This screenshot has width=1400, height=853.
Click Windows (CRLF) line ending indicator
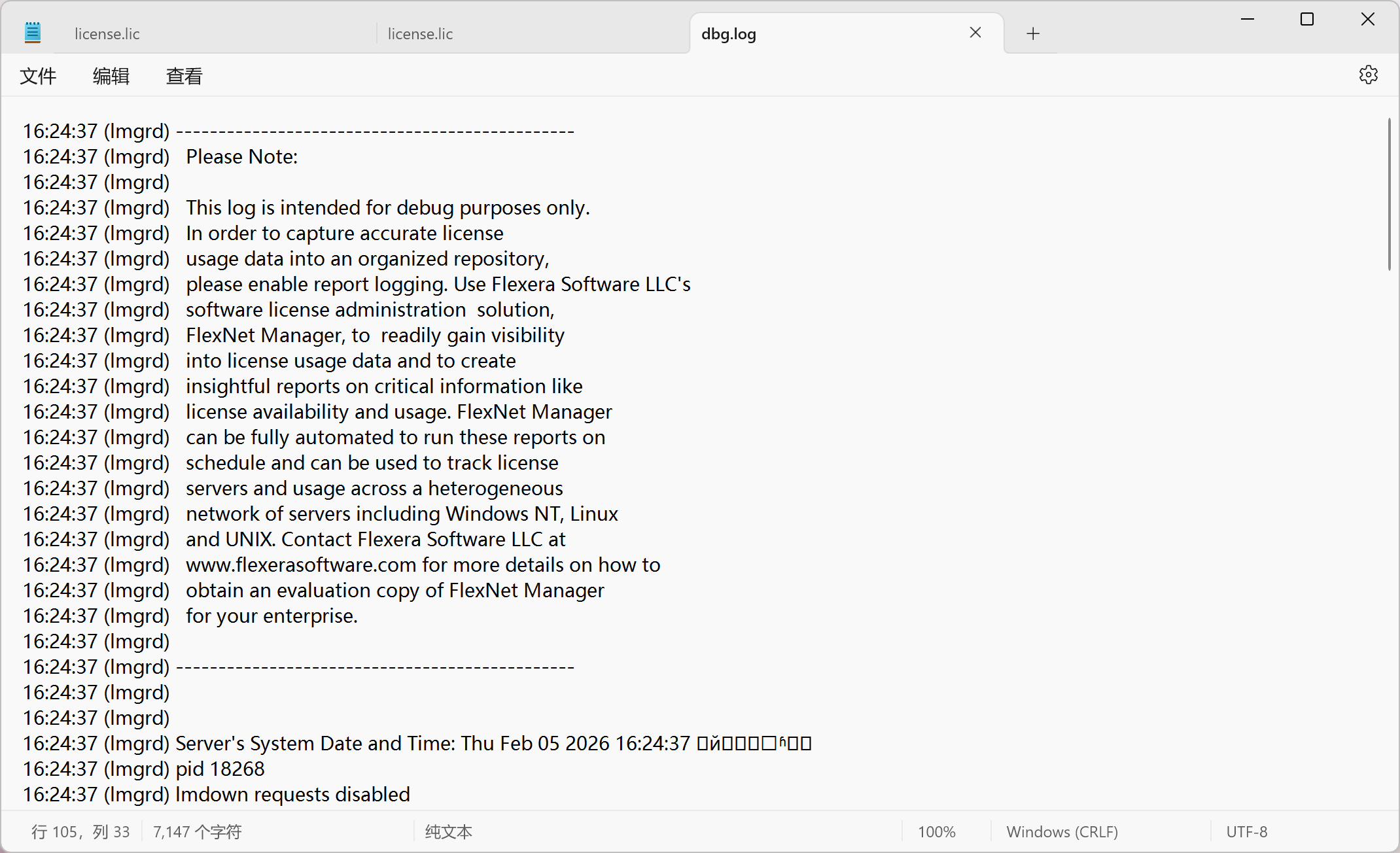click(1062, 831)
